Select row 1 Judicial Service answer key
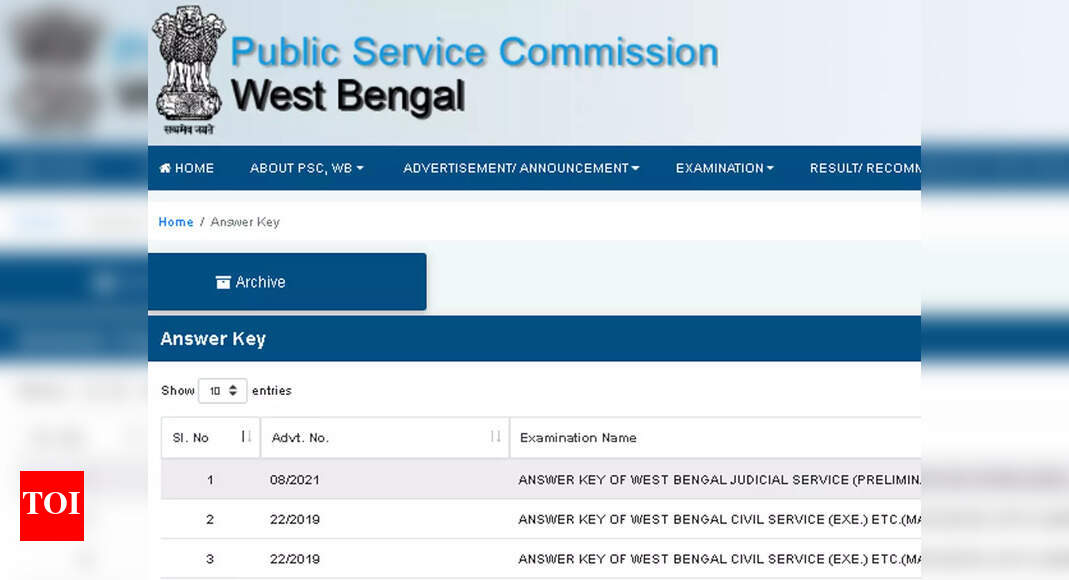This screenshot has width=1069, height=580. (x=541, y=480)
